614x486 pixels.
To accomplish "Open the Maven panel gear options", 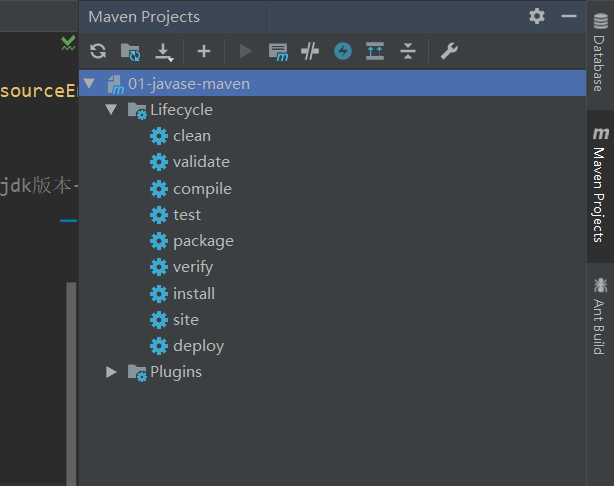I will (x=537, y=16).
